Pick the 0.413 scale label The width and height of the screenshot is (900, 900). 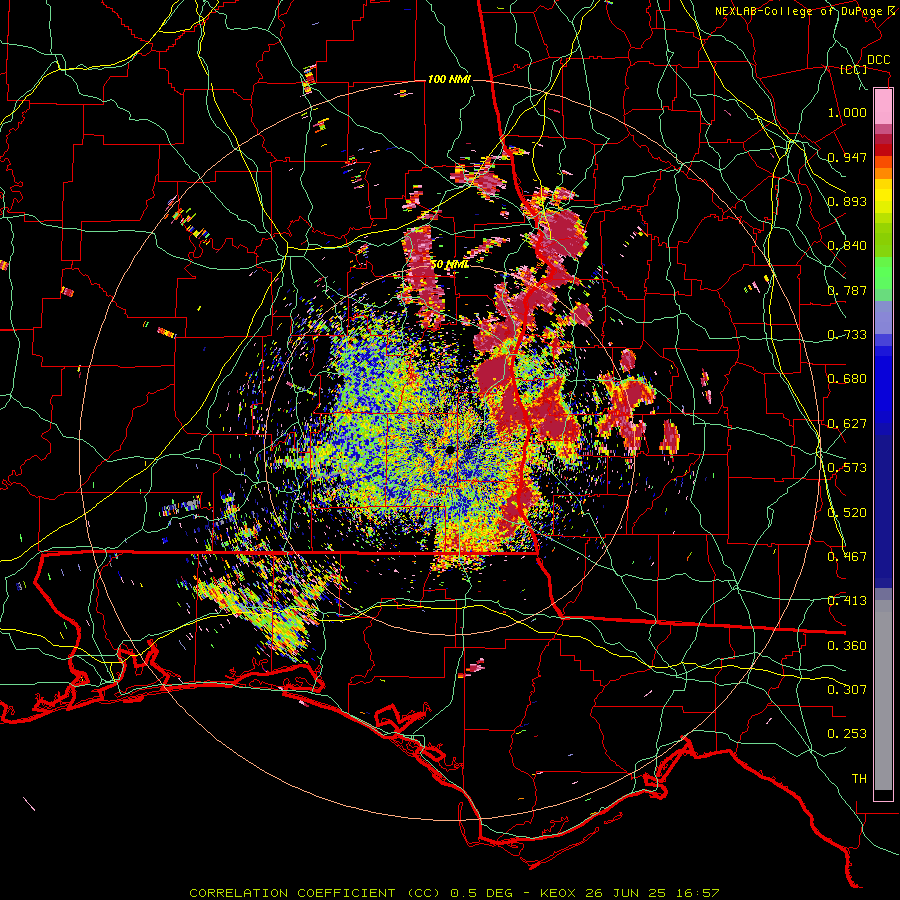(847, 601)
